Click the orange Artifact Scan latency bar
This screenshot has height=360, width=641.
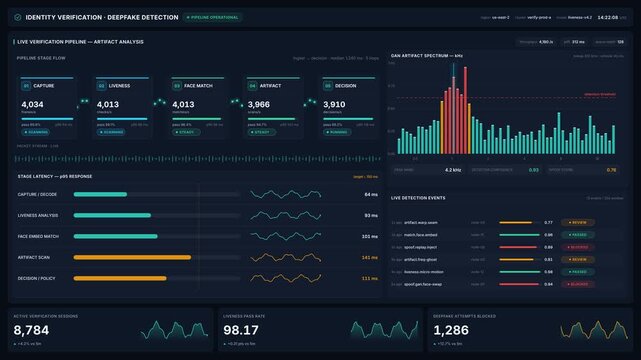tap(132, 257)
